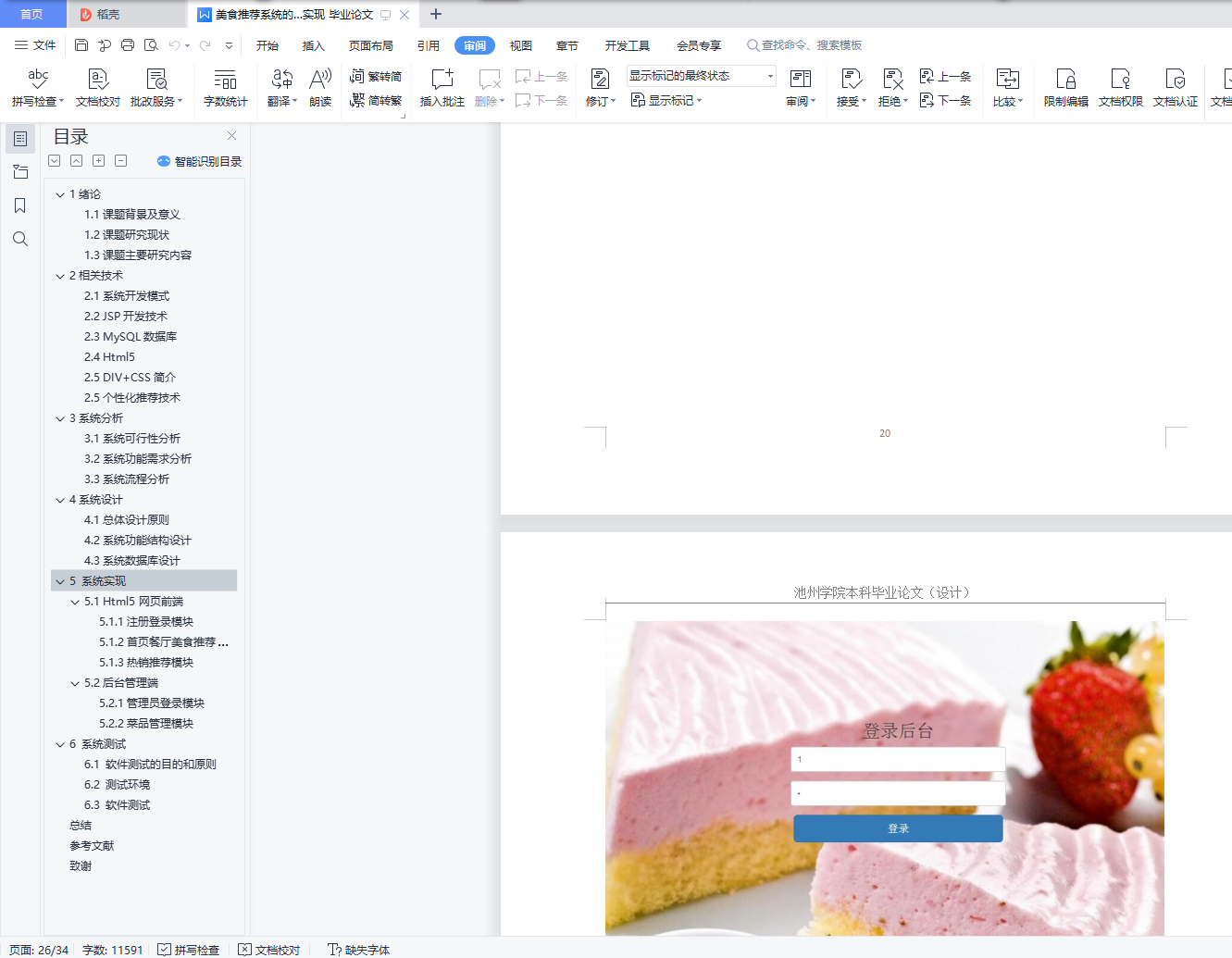Viewport: 1232px width, 958px height.
Task: Open the 翻译 translate tool
Action: pyautogui.click(x=282, y=88)
